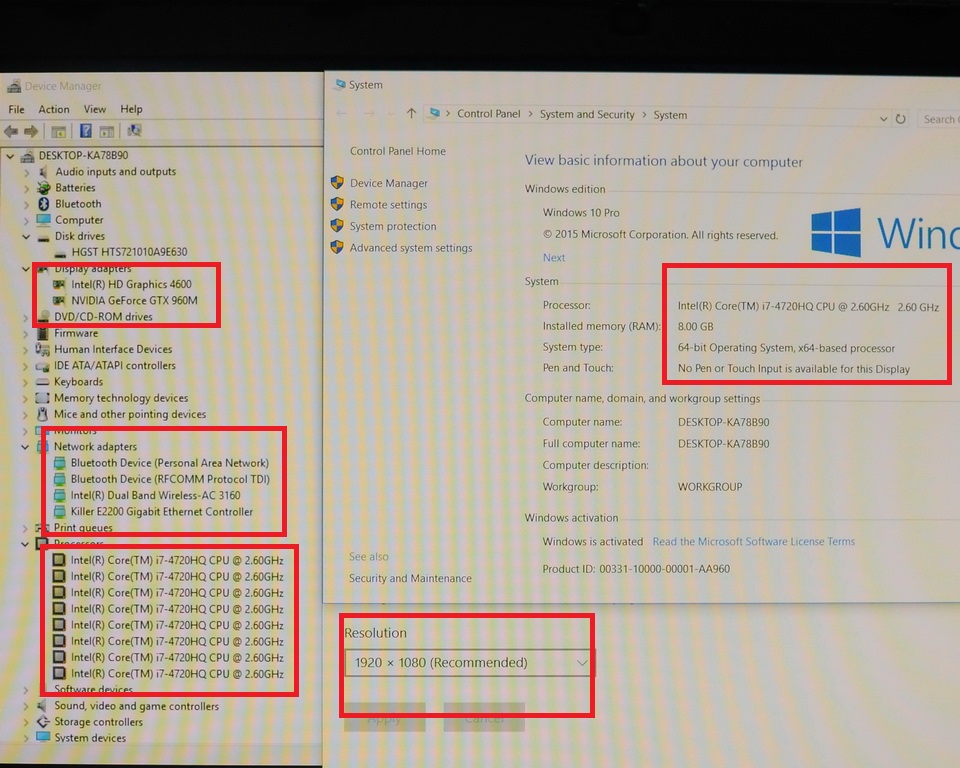The height and width of the screenshot is (768, 960).
Task: Click System and Security in the breadcrumb
Action: (x=587, y=115)
